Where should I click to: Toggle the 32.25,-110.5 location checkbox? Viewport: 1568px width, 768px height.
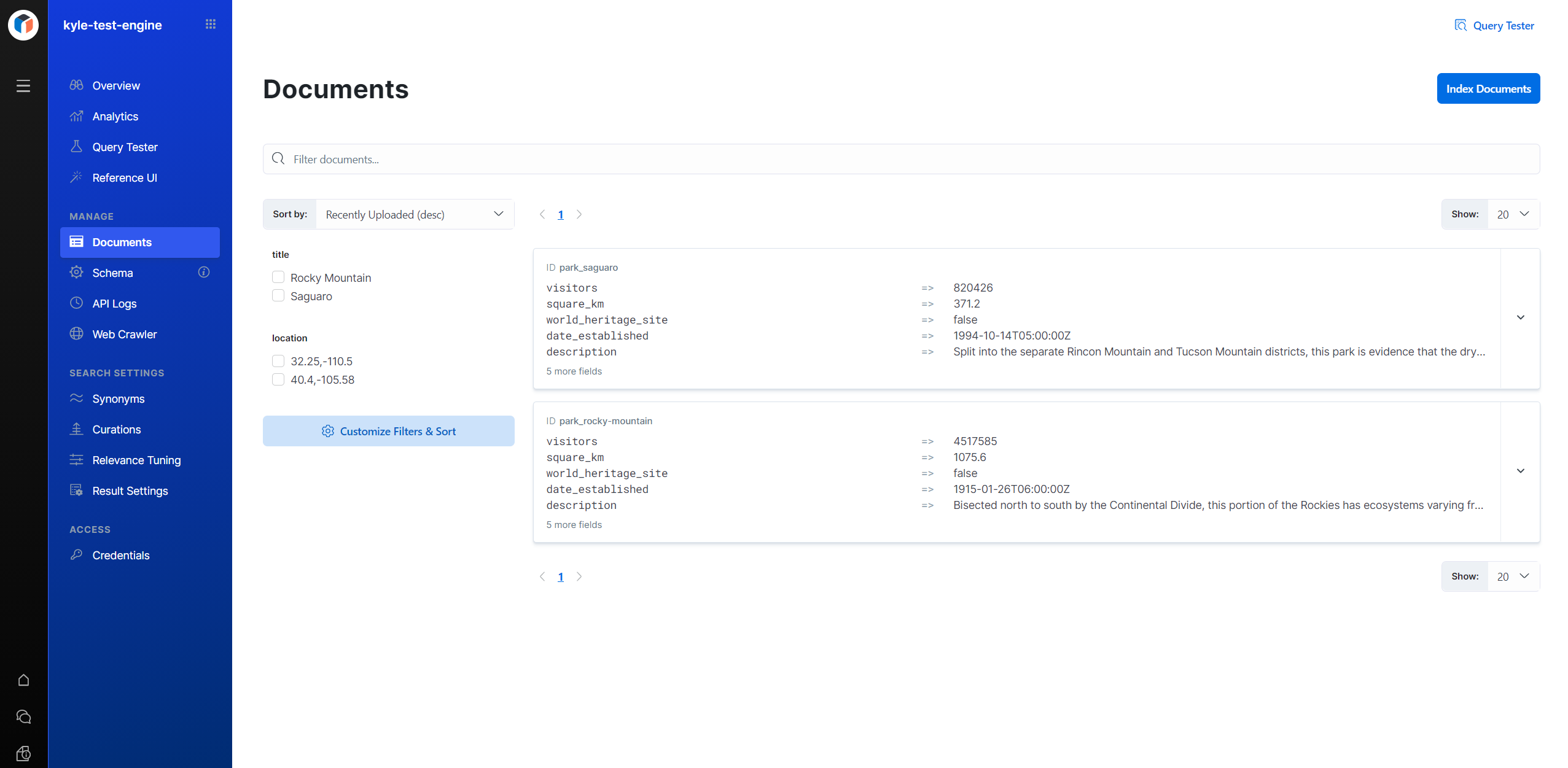pyautogui.click(x=278, y=361)
